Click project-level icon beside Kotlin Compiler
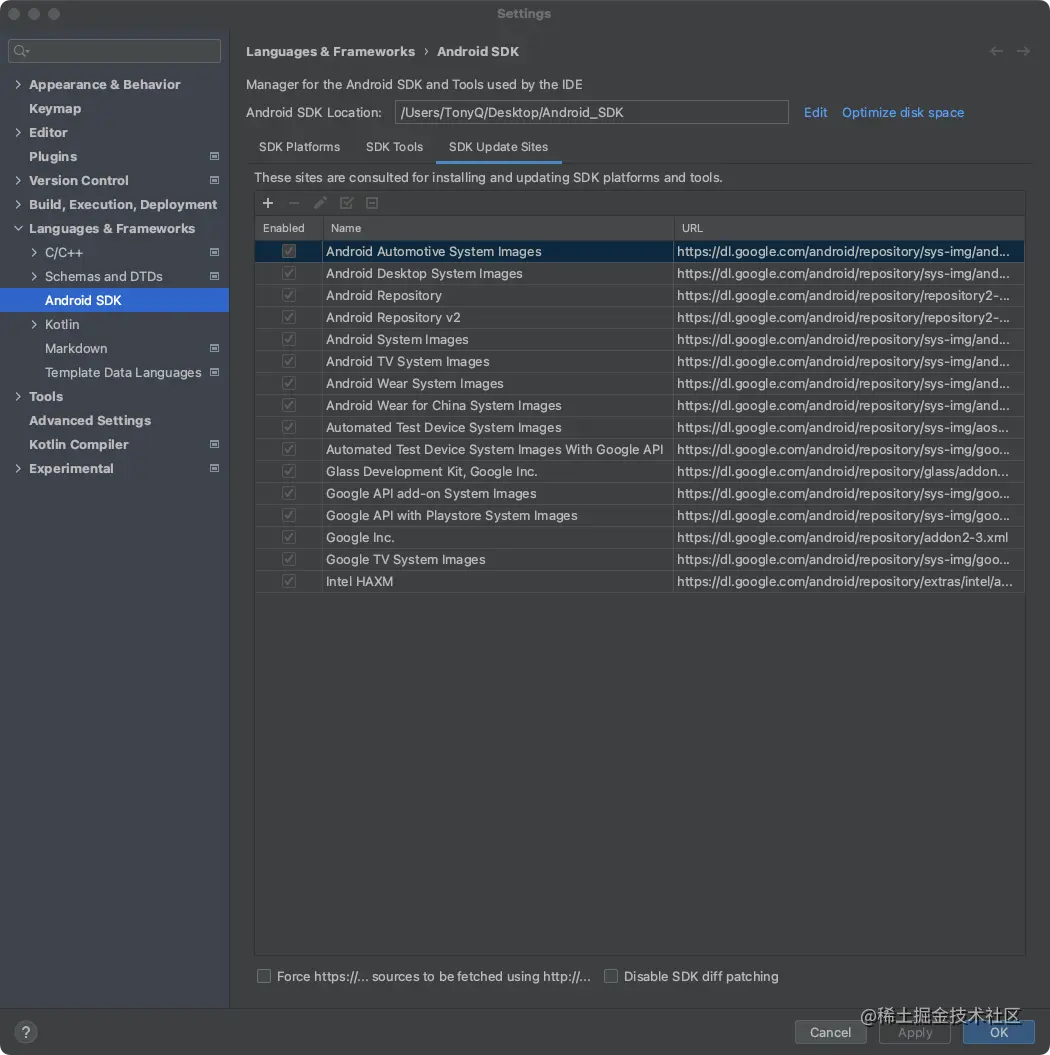The width and height of the screenshot is (1050, 1055). coord(215,444)
